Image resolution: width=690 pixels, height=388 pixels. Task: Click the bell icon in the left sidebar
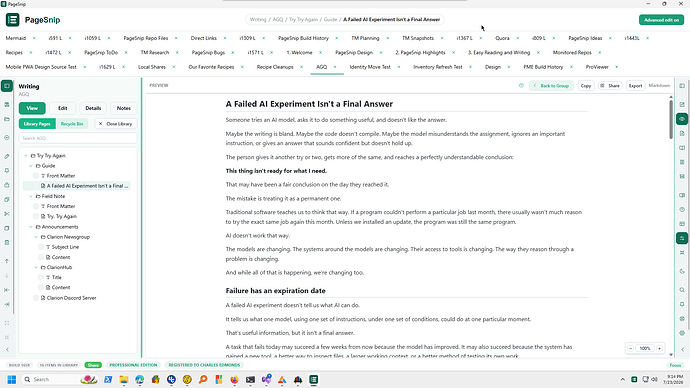pos(7,171)
